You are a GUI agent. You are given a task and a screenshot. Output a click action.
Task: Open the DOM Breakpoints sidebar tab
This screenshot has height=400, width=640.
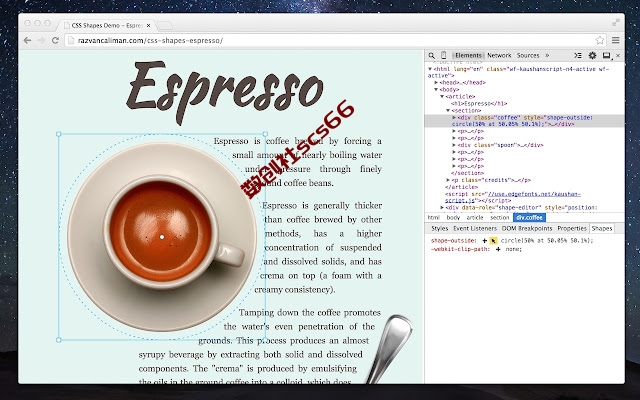(527, 229)
